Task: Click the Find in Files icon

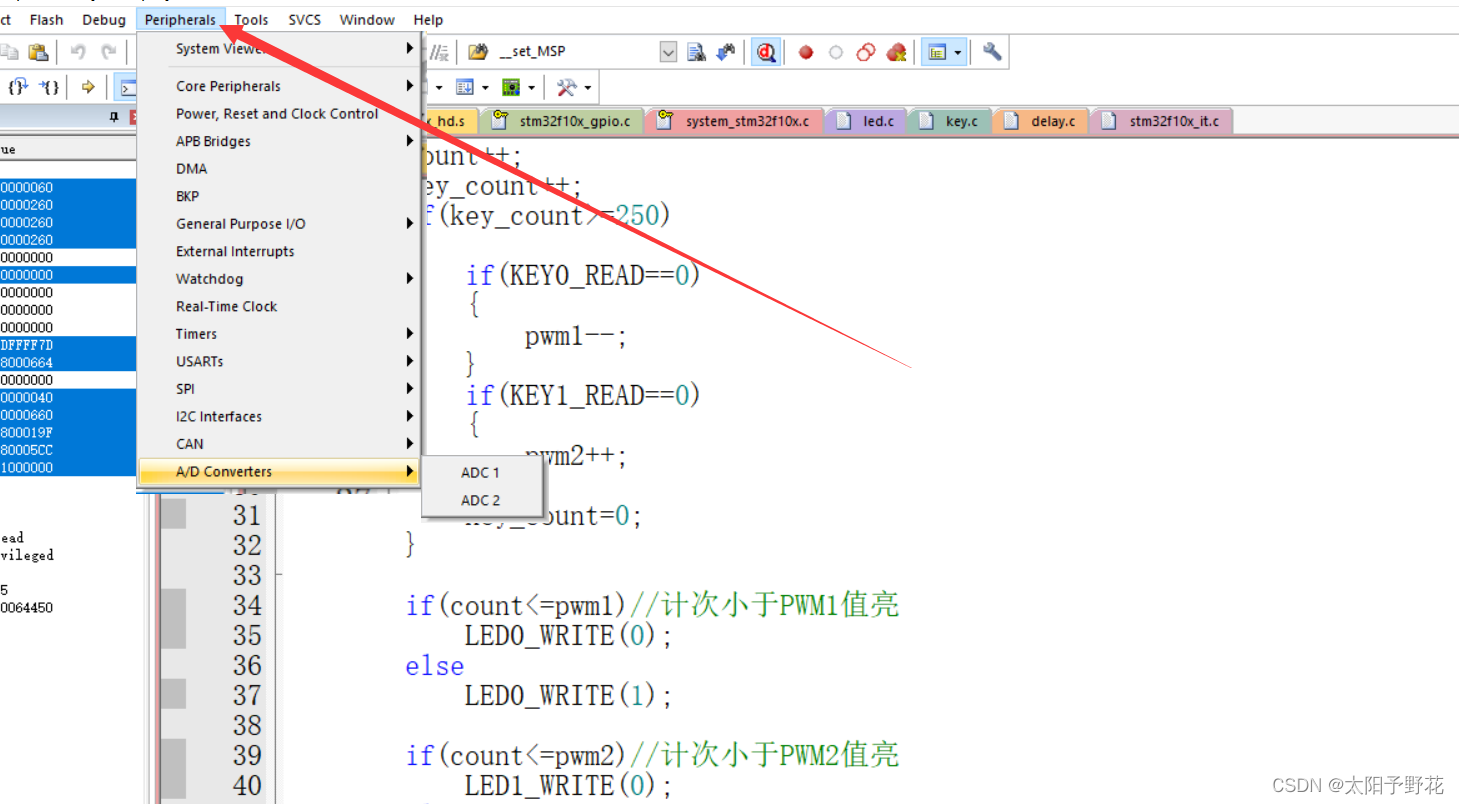Action: pyautogui.click(x=697, y=52)
